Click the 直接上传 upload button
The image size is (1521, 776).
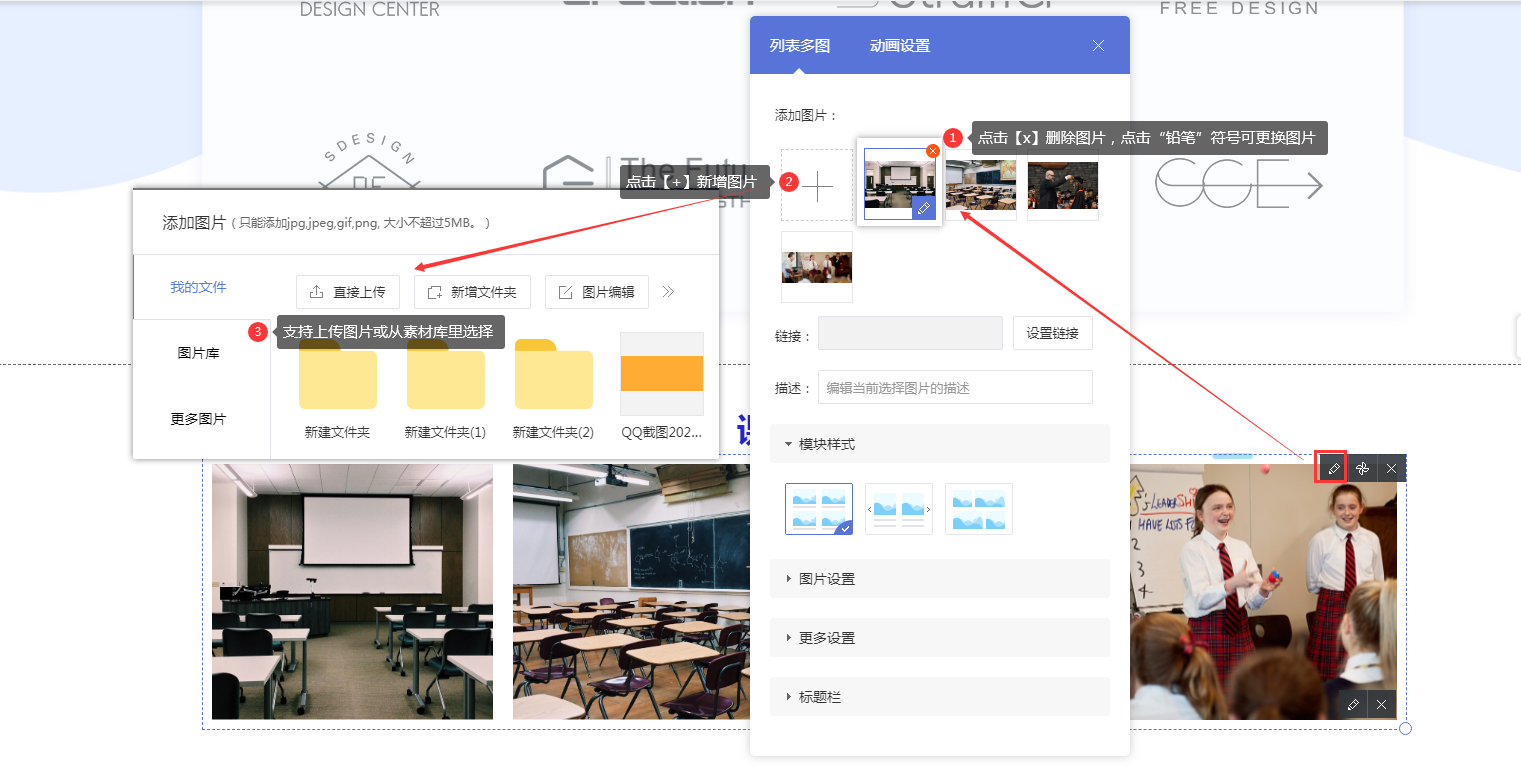click(348, 292)
